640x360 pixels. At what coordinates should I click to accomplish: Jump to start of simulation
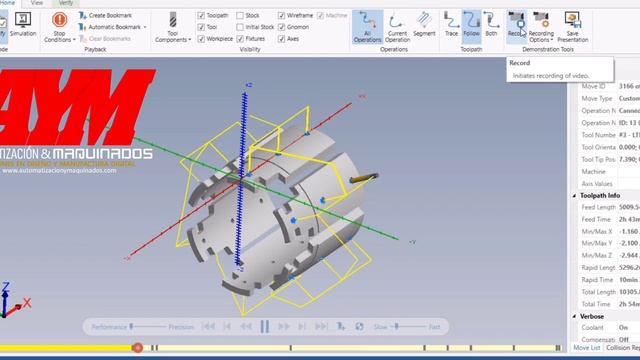(x=208, y=327)
